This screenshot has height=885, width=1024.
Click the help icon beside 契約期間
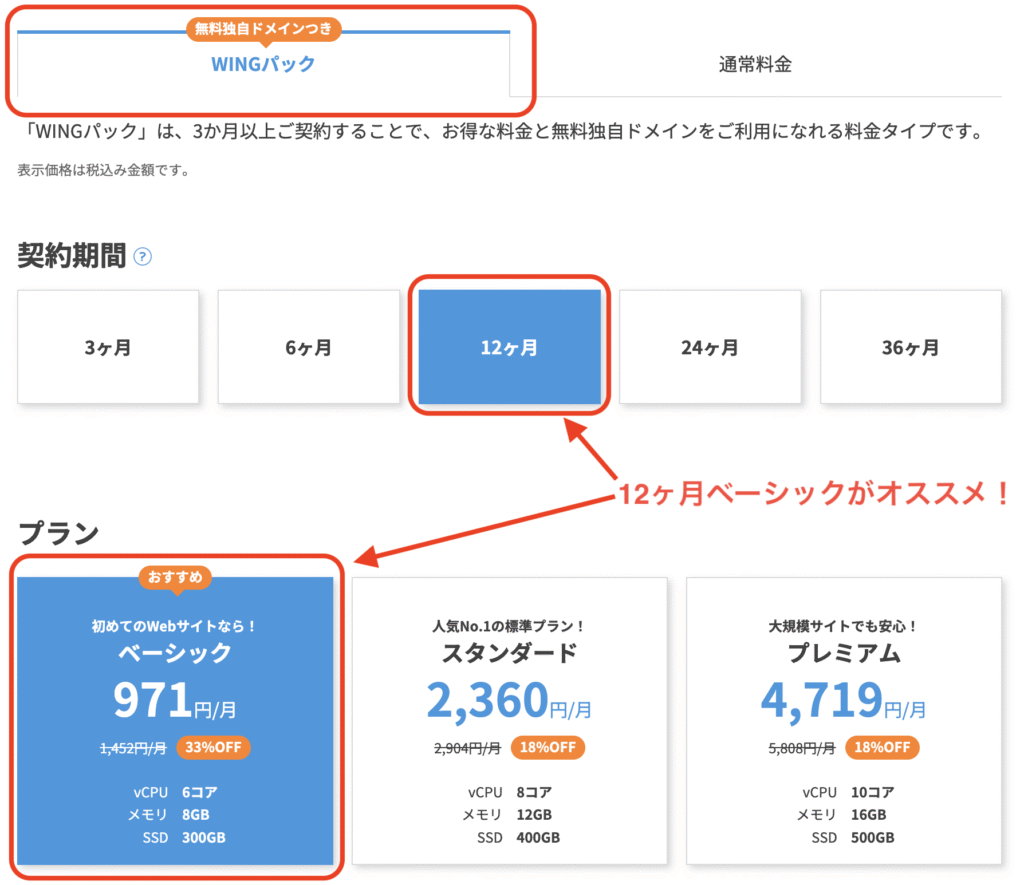[142, 257]
